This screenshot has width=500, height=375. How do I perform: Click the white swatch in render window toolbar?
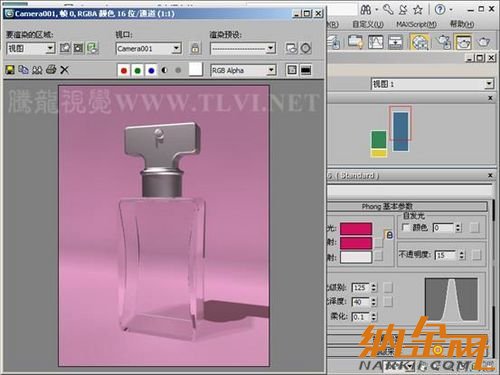point(196,69)
